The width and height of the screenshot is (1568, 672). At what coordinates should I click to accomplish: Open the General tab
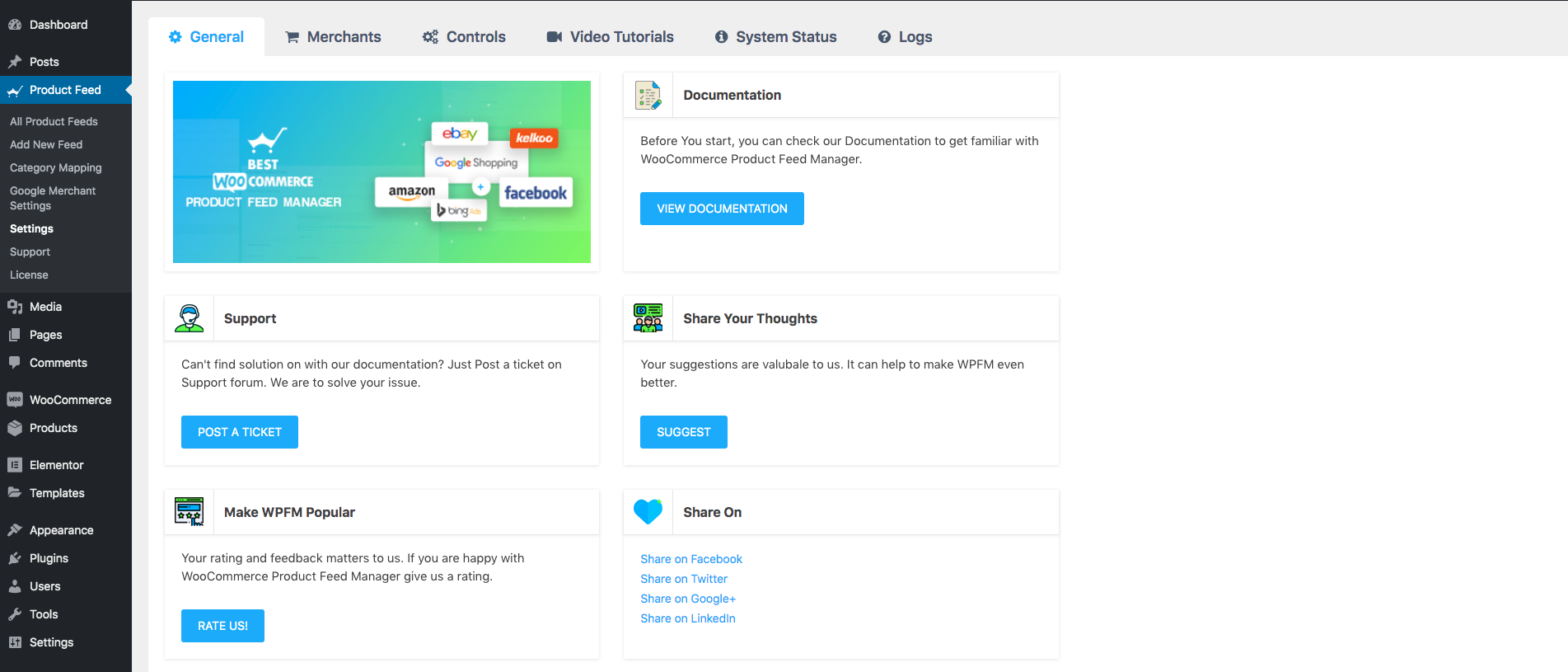[x=206, y=37]
